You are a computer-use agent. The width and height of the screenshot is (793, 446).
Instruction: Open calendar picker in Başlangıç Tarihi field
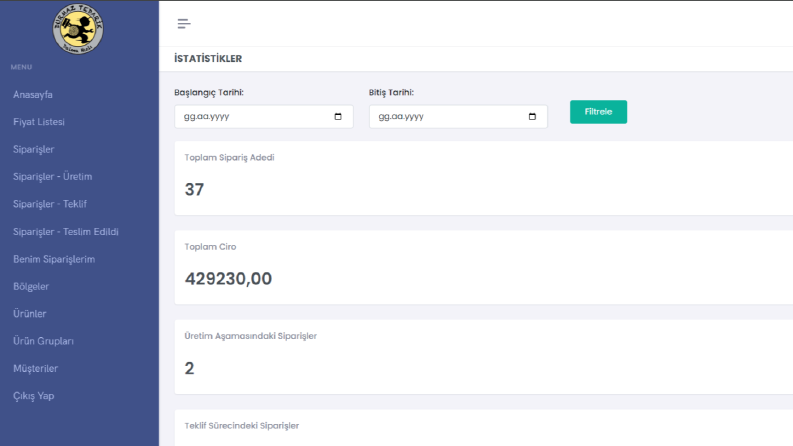(338, 117)
